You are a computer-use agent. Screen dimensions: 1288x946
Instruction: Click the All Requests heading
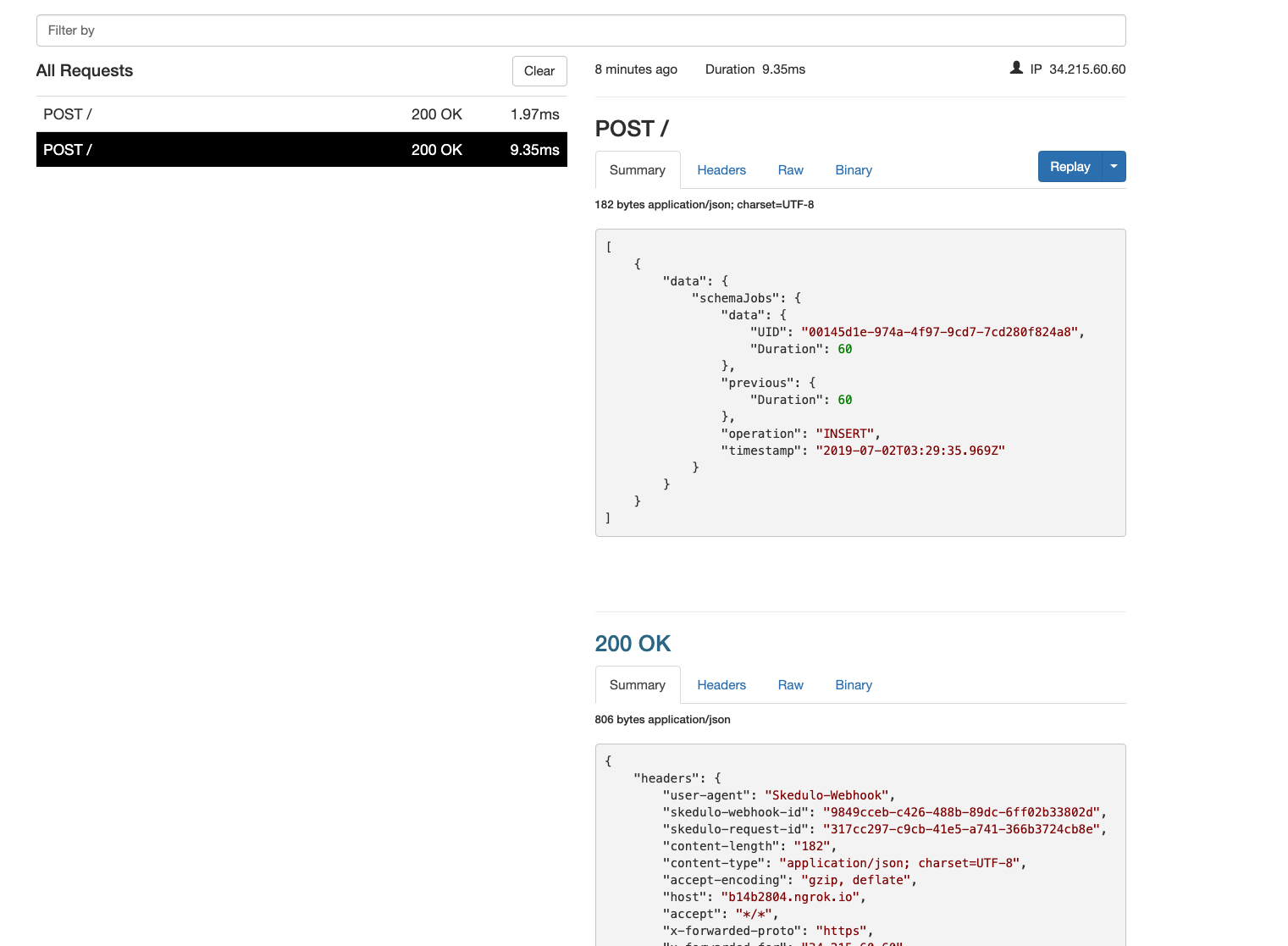click(84, 70)
